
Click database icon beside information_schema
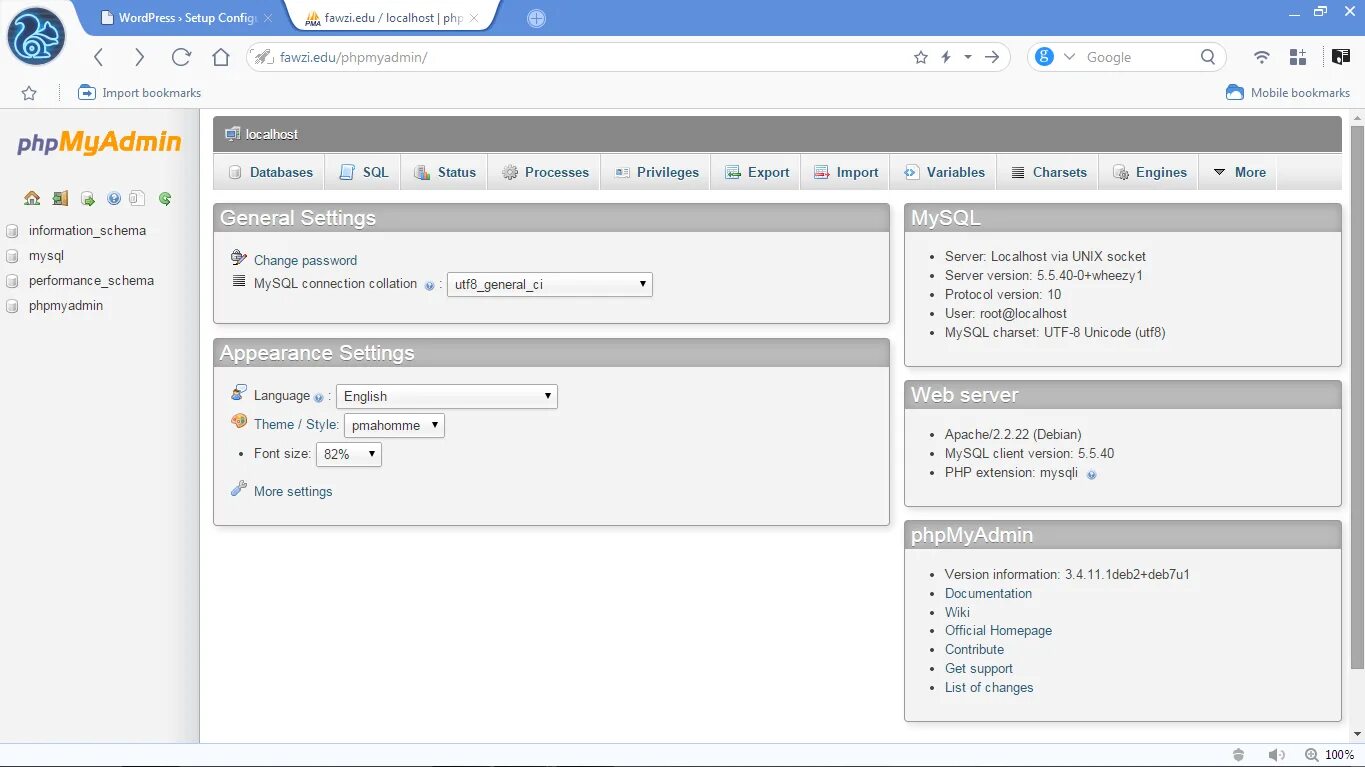pos(12,231)
